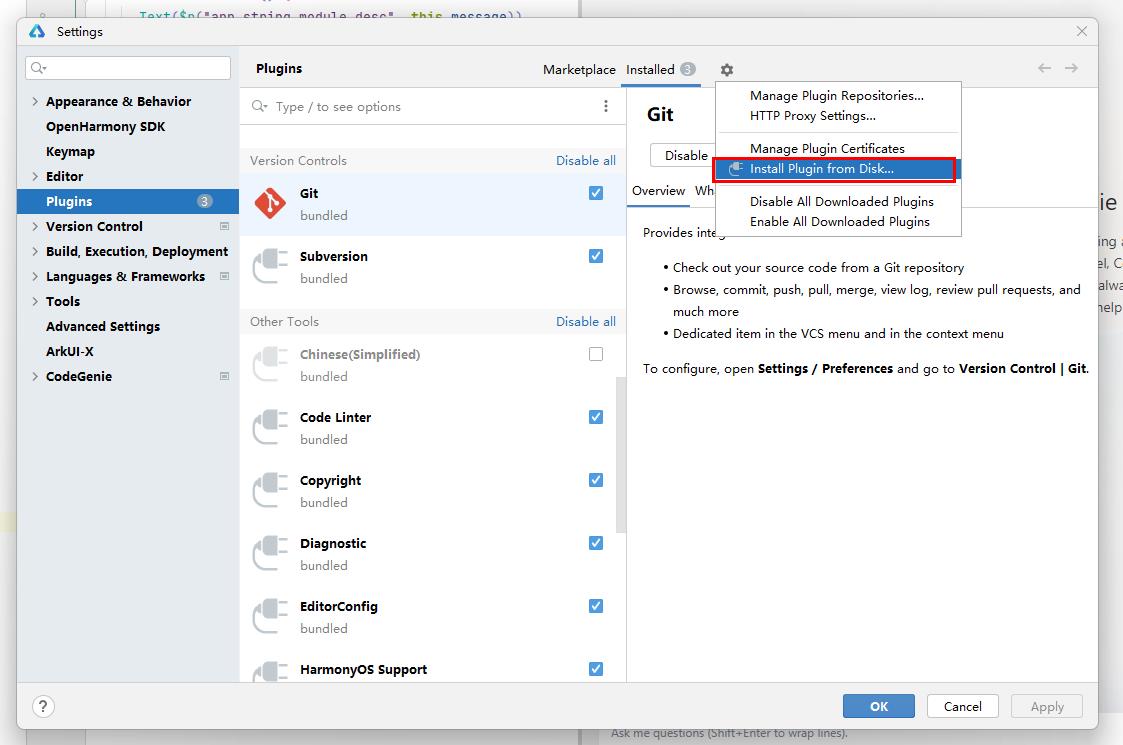
Task: Disable the Copyright plugin checkbox
Action: [596, 480]
